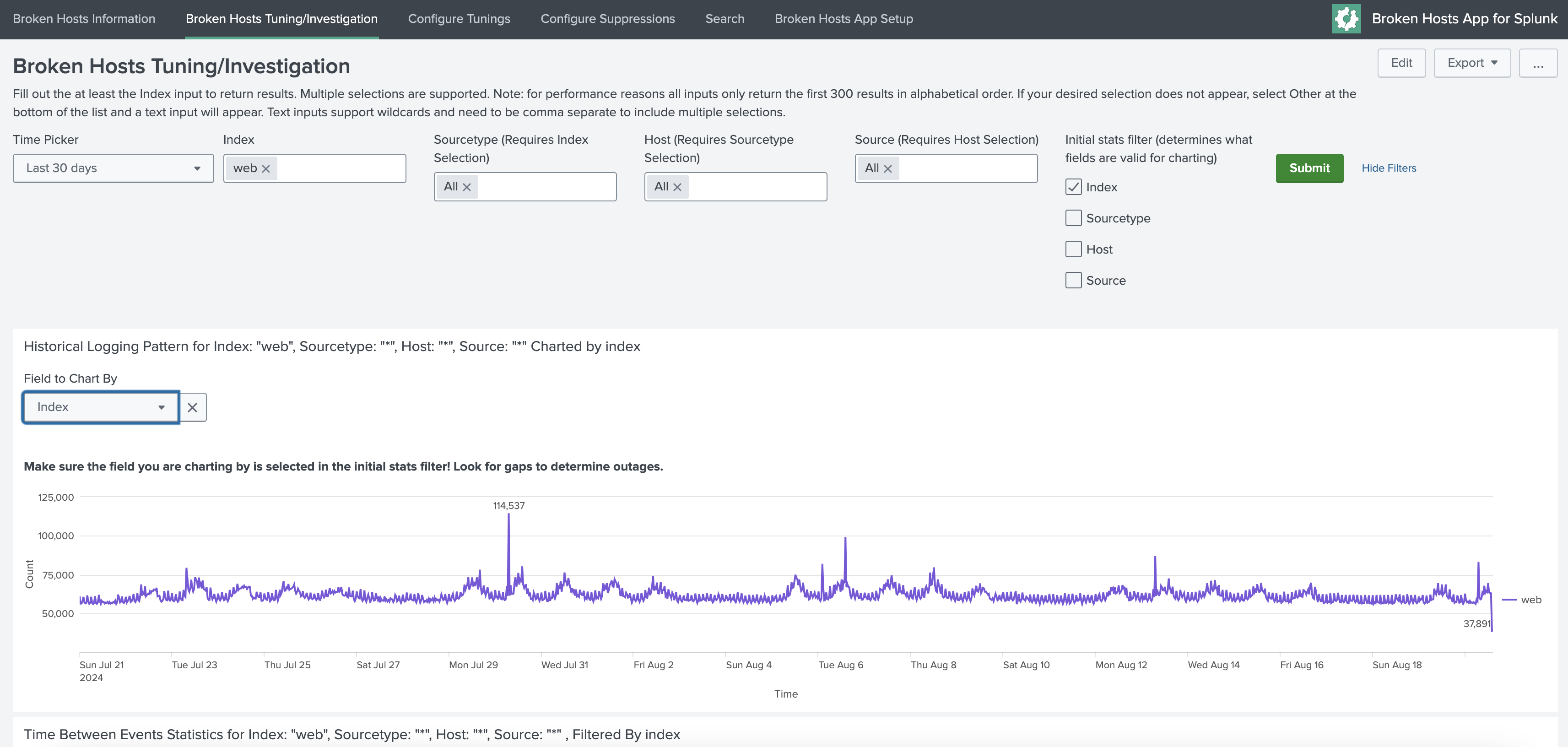Open Broken Hosts App Setup tab
The width and height of the screenshot is (1568, 747).
coord(843,19)
